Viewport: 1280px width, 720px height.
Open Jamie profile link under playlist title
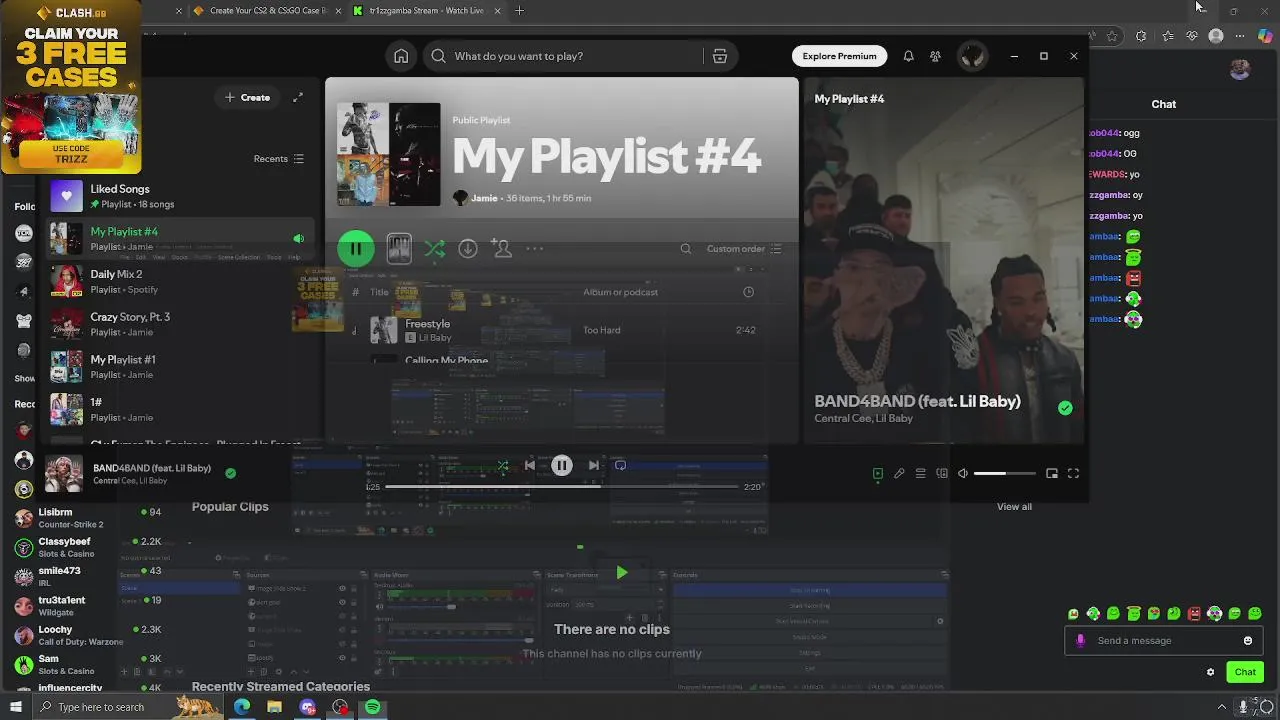(x=484, y=198)
